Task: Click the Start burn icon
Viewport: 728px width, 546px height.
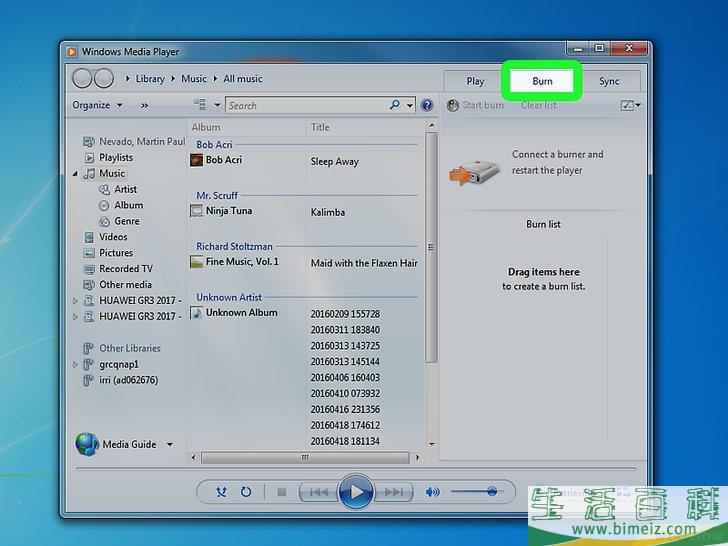Action: pyautogui.click(x=453, y=105)
